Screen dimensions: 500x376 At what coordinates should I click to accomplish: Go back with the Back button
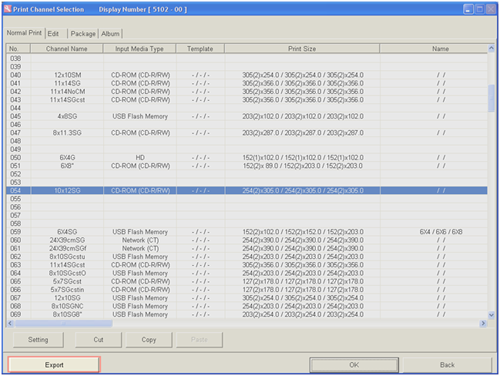tap(447, 365)
